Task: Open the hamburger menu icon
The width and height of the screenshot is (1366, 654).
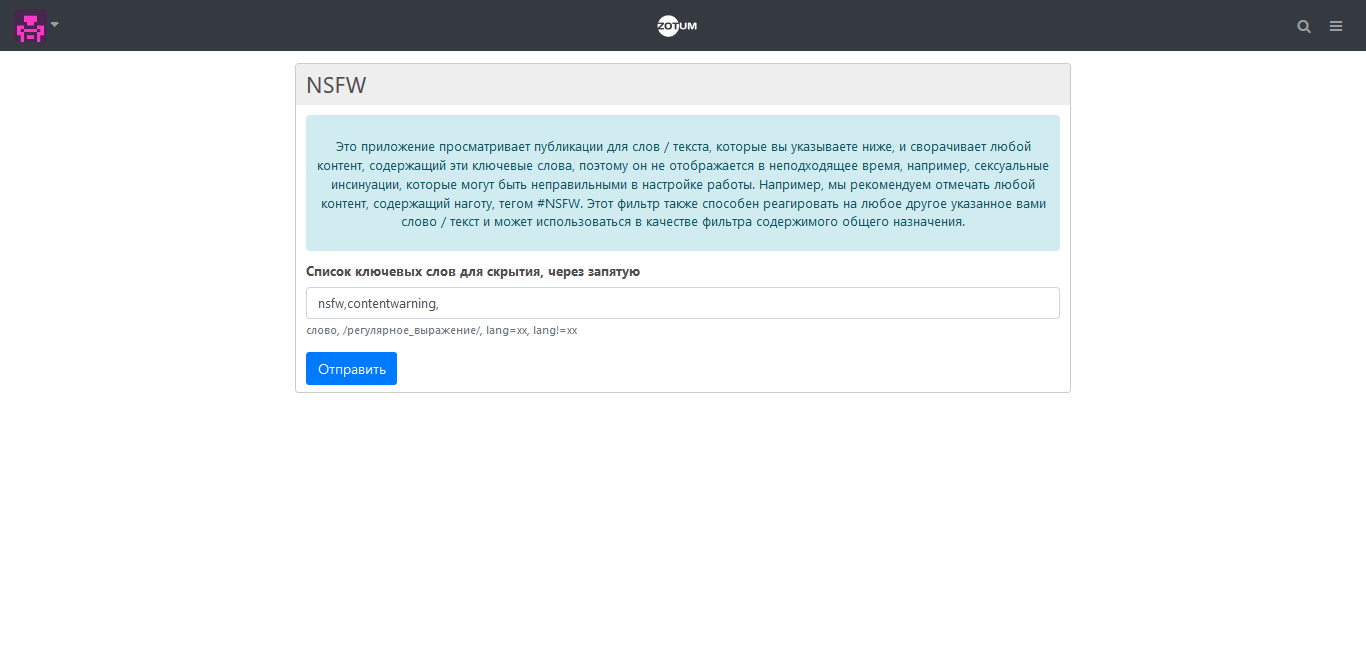Action: tap(1336, 26)
